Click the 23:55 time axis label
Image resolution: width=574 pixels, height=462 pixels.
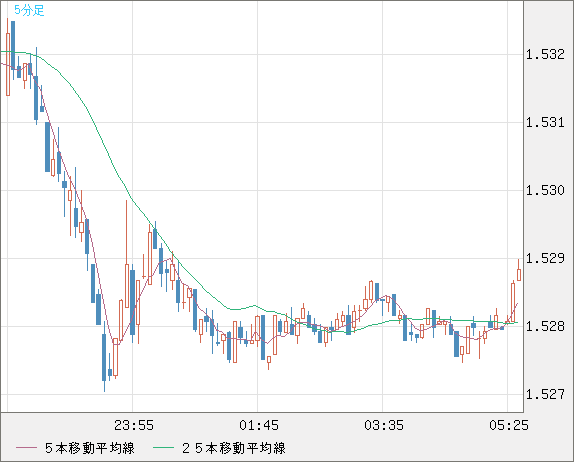pyautogui.click(x=134, y=425)
